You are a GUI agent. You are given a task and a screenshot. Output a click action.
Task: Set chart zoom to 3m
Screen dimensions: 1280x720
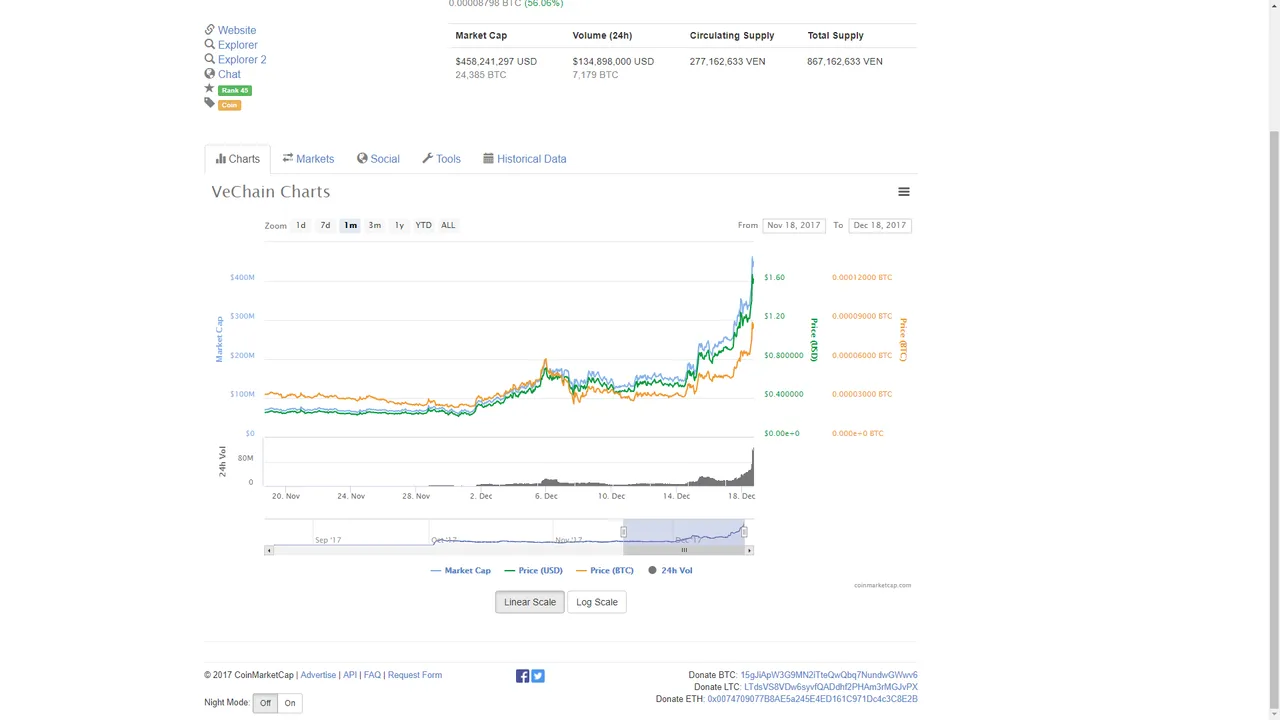(374, 225)
